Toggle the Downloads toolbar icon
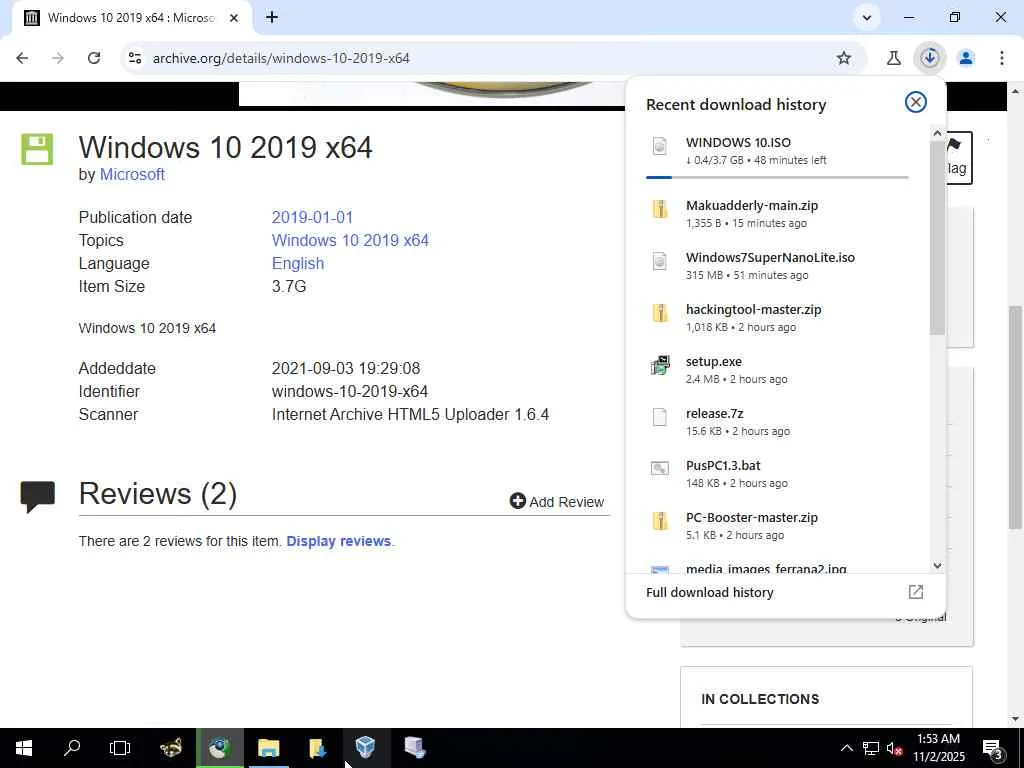Viewport: 1024px width, 768px height. tap(929, 58)
